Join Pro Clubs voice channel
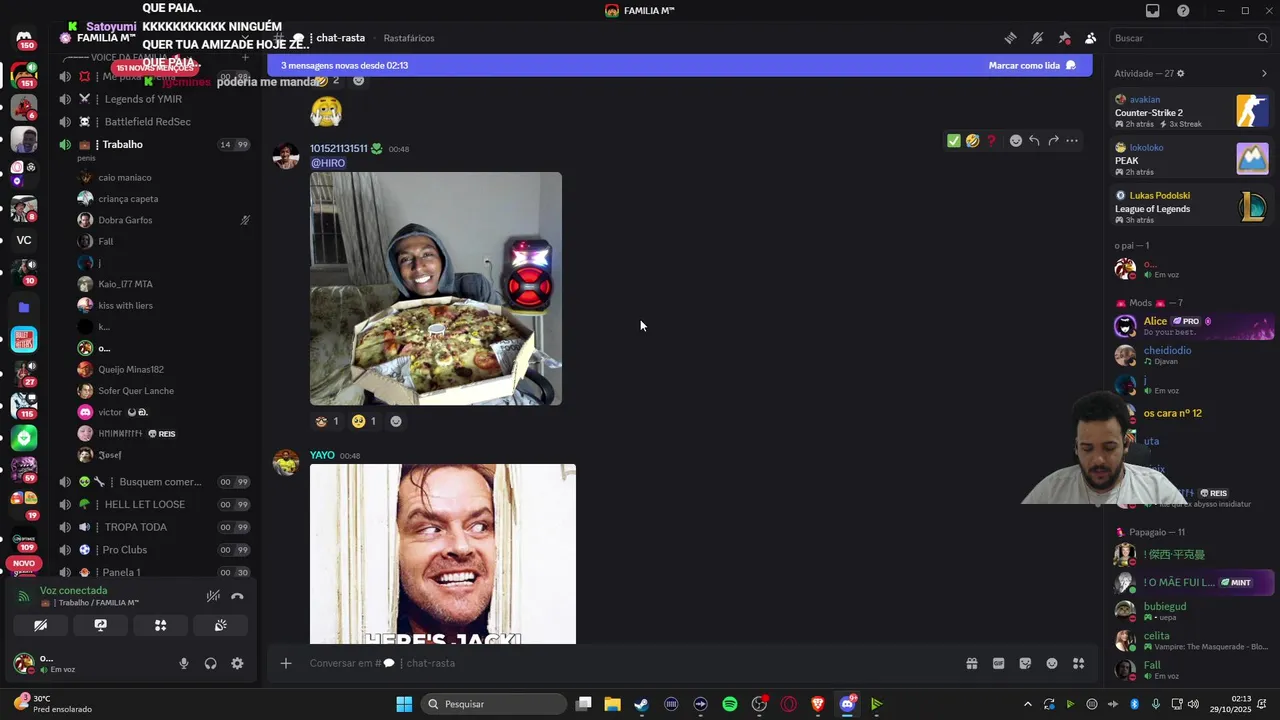Screen dimensions: 1280x720 tap(154, 550)
